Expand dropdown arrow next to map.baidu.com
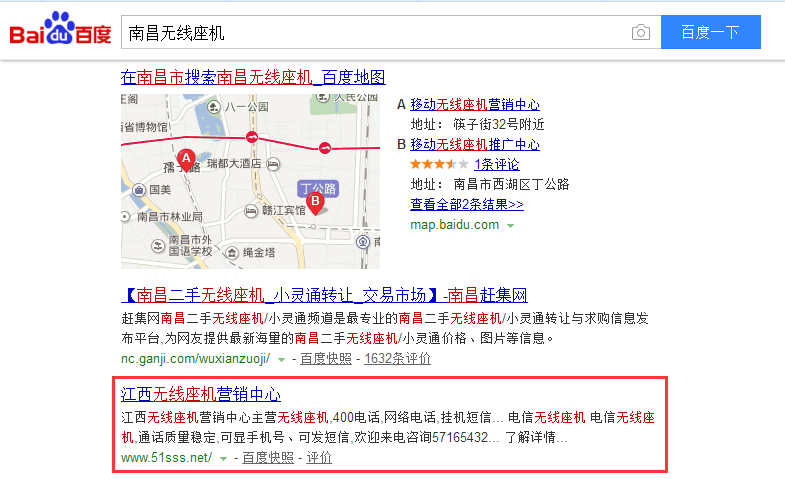Image resolution: width=785 pixels, height=478 pixels. click(x=511, y=226)
